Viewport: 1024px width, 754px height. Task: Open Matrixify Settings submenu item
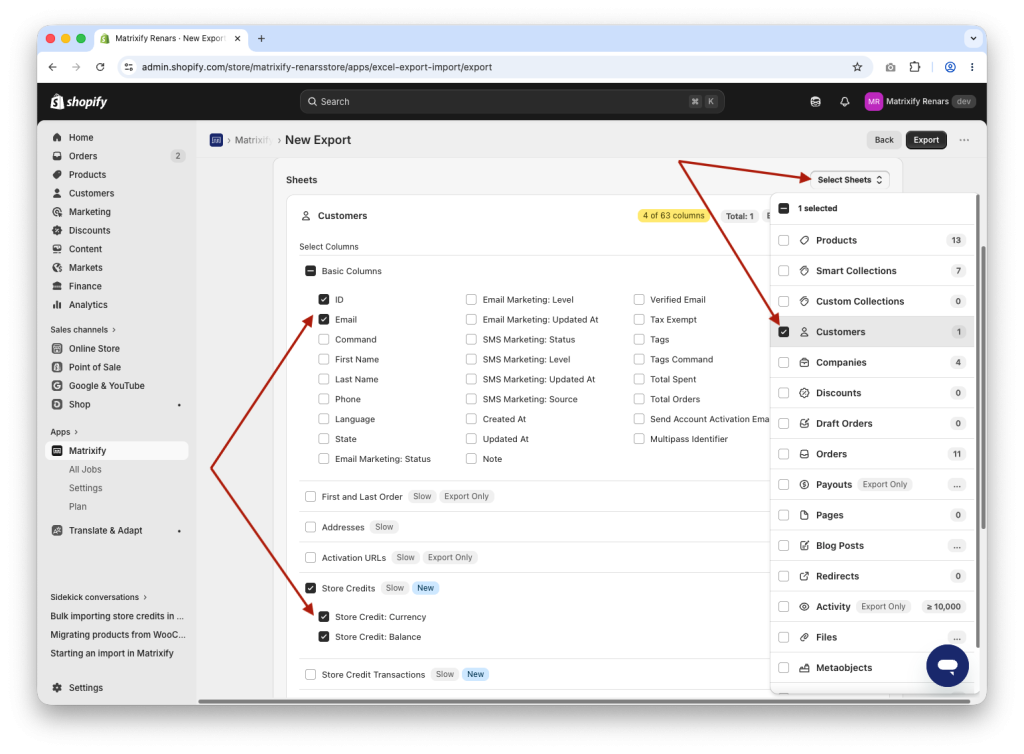pos(86,488)
